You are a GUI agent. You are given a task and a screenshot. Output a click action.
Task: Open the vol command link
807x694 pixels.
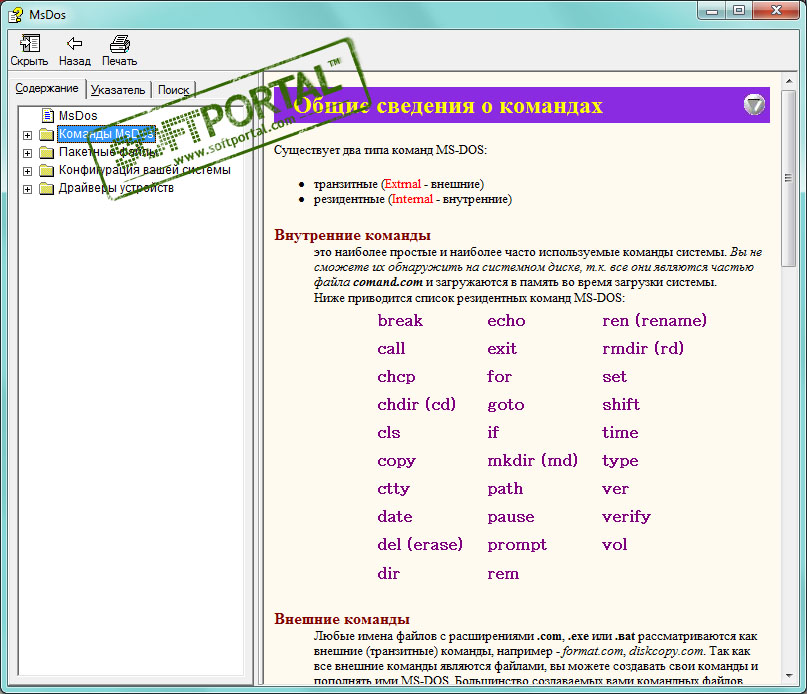tap(615, 545)
